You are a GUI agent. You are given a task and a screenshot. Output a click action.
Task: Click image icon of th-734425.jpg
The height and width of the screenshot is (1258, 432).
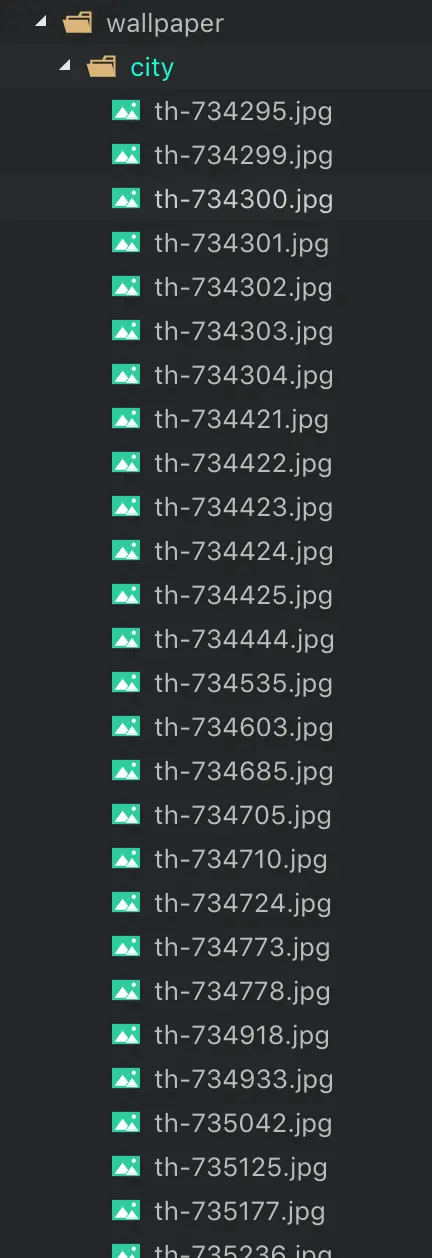126,595
